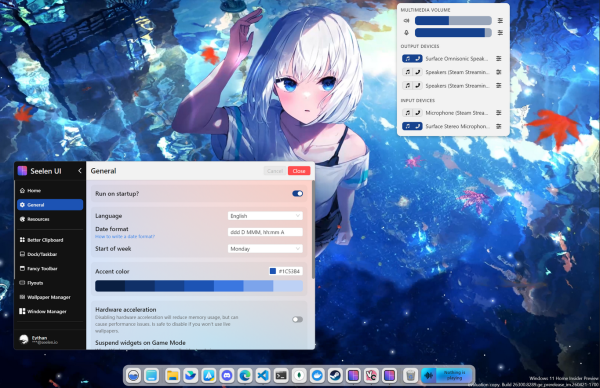Pick the darkest navy accent shade
This screenshot has width=600, height=388.
(110, 286)
